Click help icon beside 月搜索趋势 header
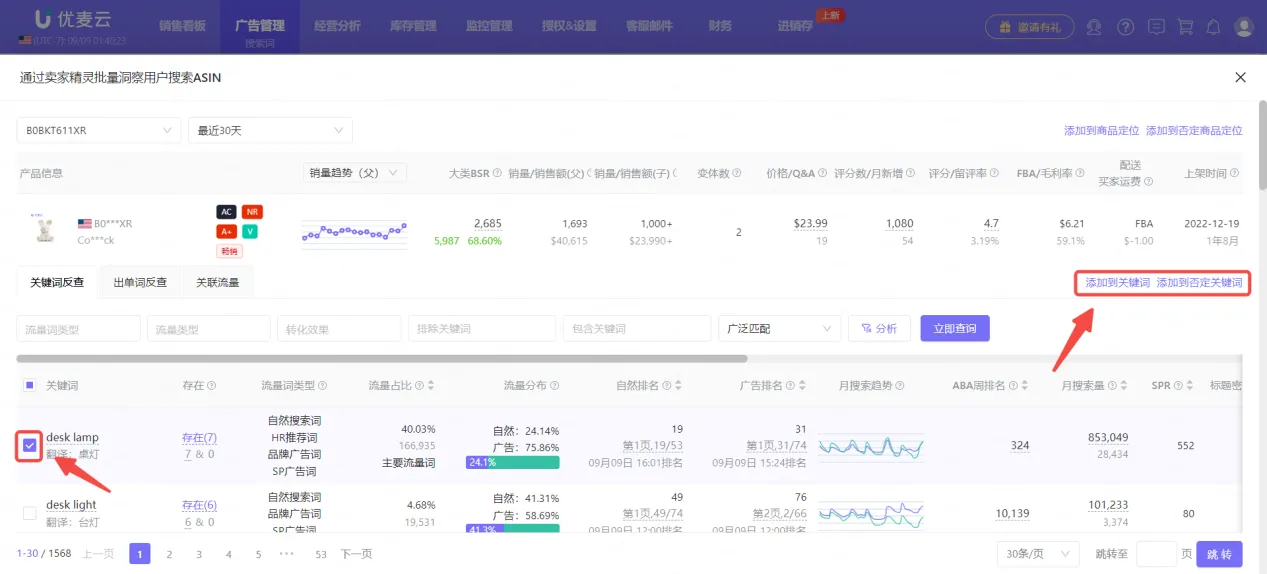1267x574 pixels. click(x=901, y=385)
